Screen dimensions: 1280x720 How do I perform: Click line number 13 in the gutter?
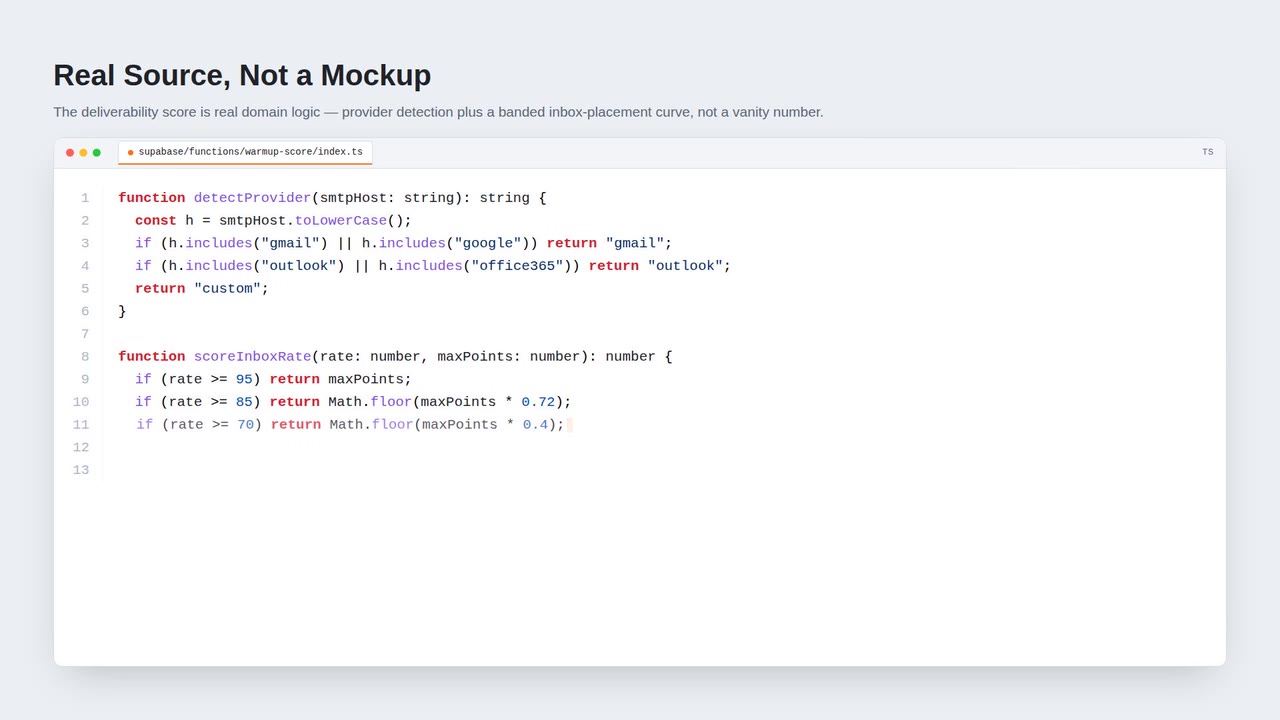[x=81, y=470]
